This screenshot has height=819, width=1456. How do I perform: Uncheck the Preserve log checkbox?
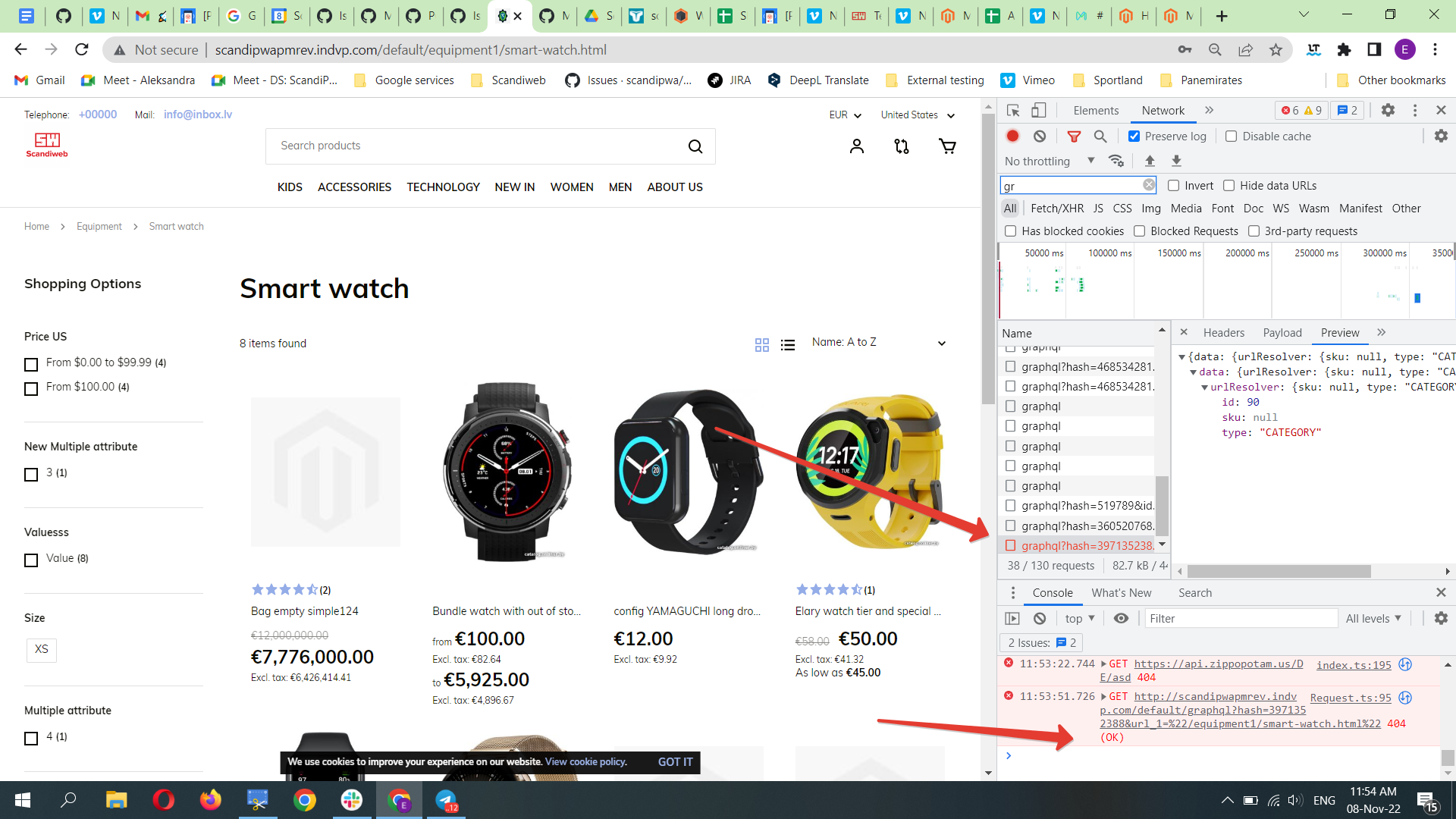[x=1134, y=136]
